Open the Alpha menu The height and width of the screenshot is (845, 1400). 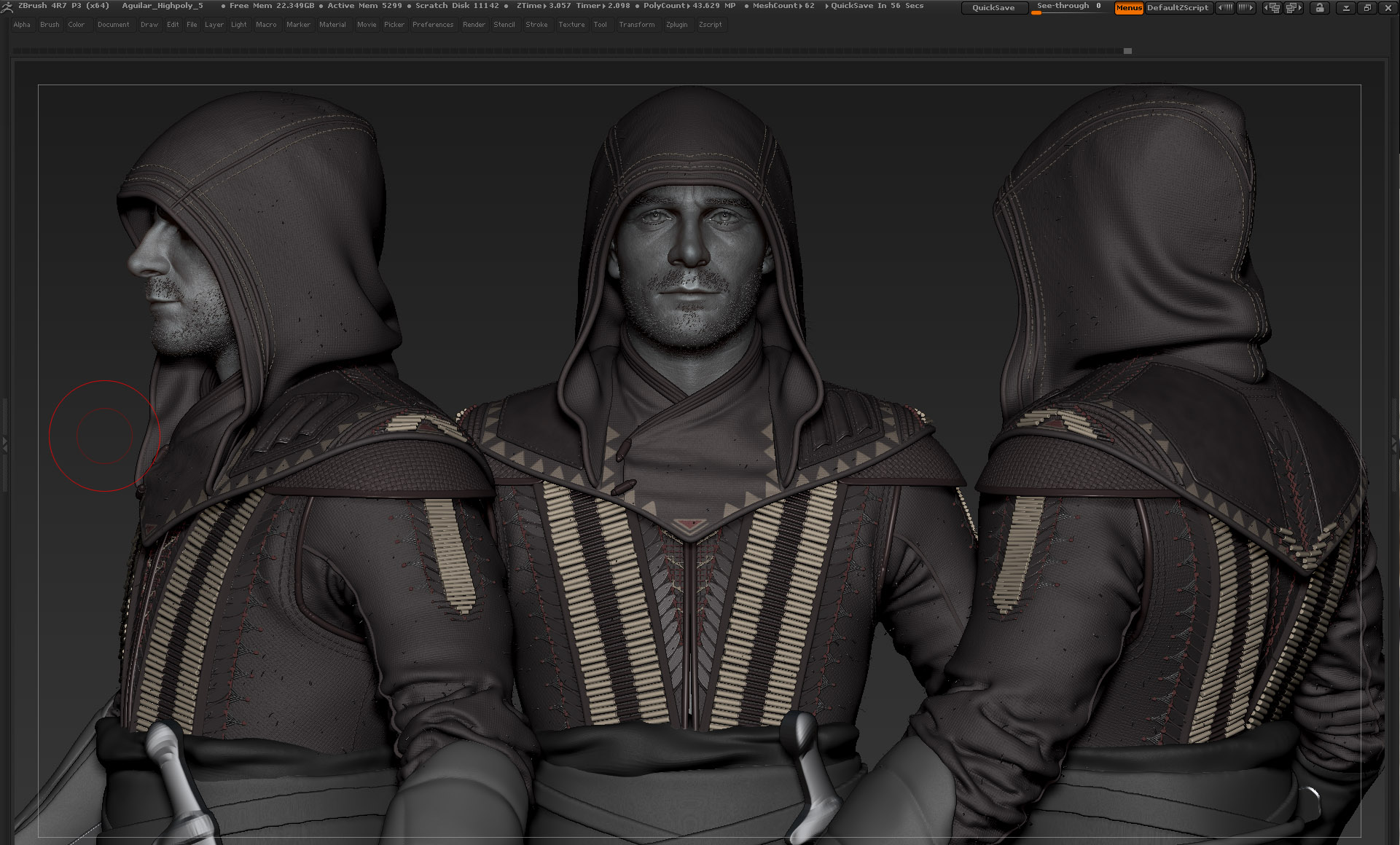(x=22, y=25)
